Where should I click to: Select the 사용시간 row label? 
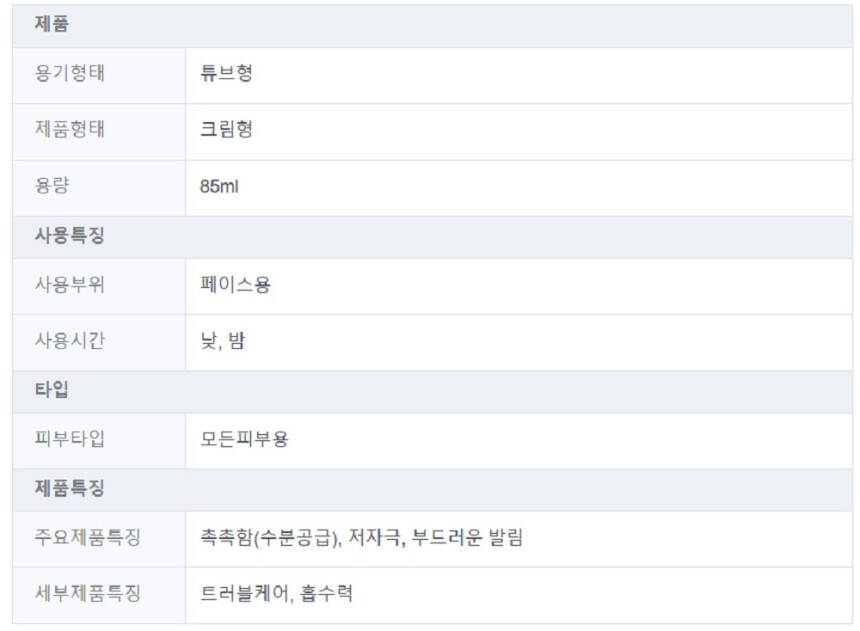click(70, 341)
